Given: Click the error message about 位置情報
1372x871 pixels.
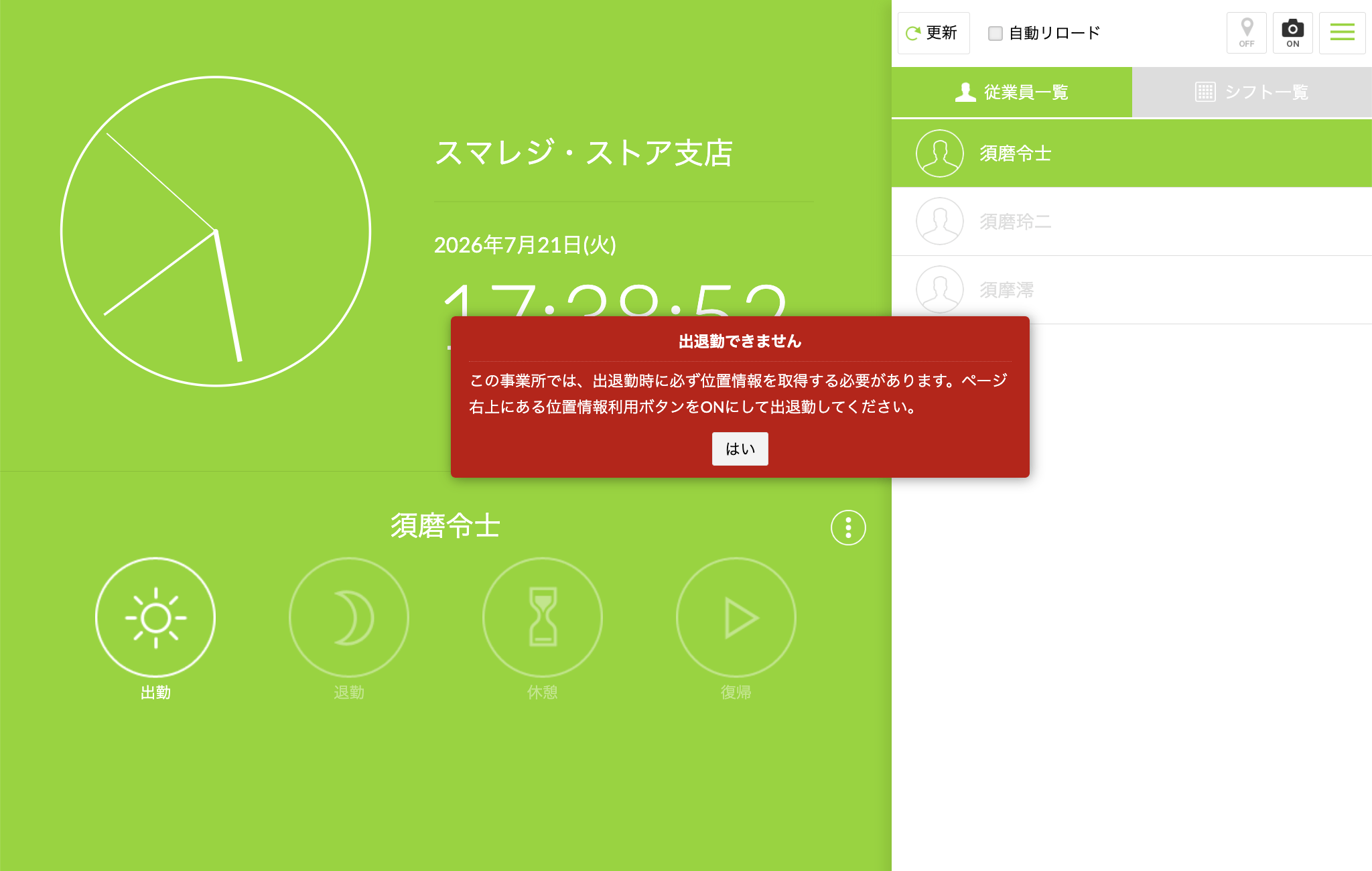Looking at the screenshot, I should click(738, 394).
